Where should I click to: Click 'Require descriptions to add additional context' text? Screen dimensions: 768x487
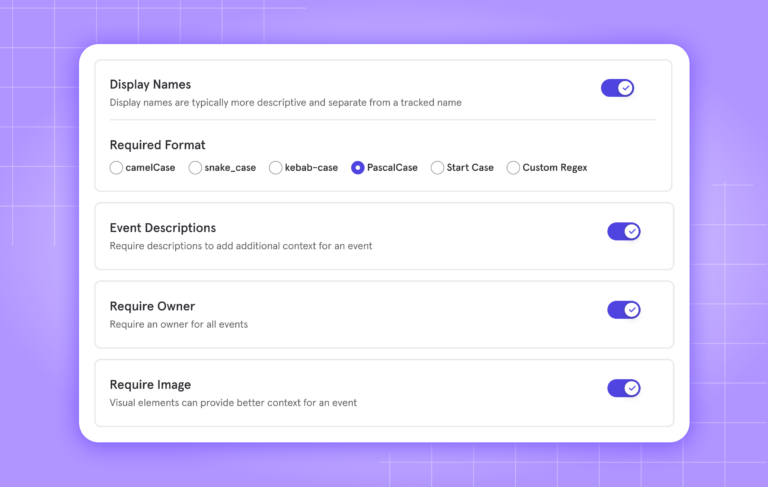coord(241,246)
